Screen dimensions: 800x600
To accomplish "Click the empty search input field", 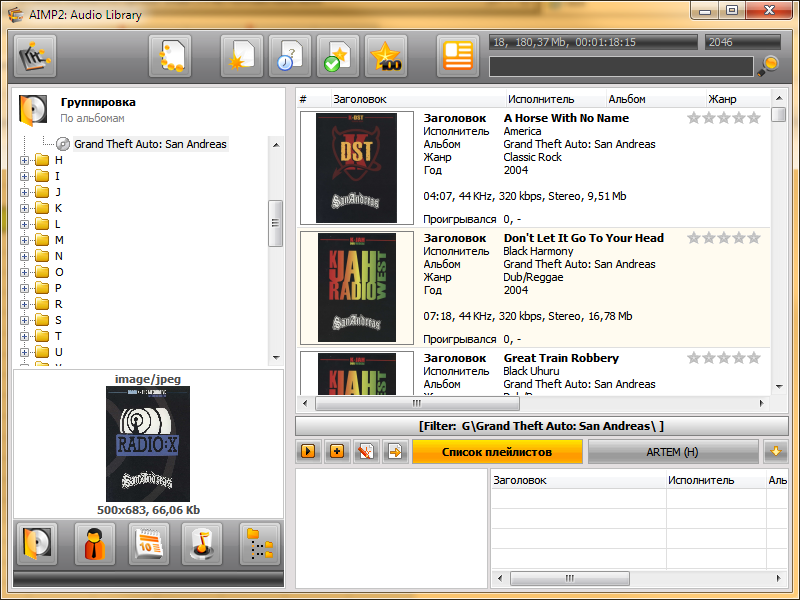I will coord(621,67).
